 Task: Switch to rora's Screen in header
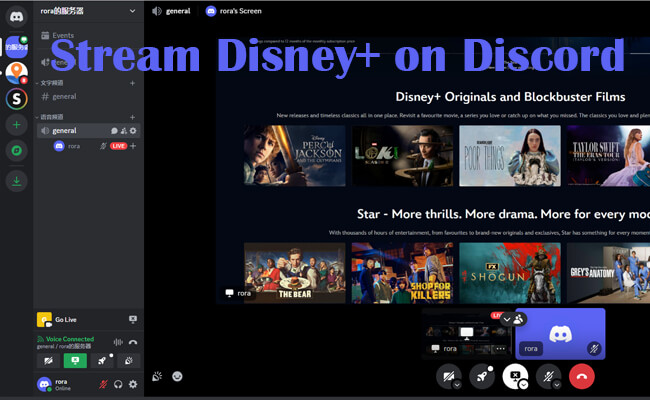tap(234, 11)
